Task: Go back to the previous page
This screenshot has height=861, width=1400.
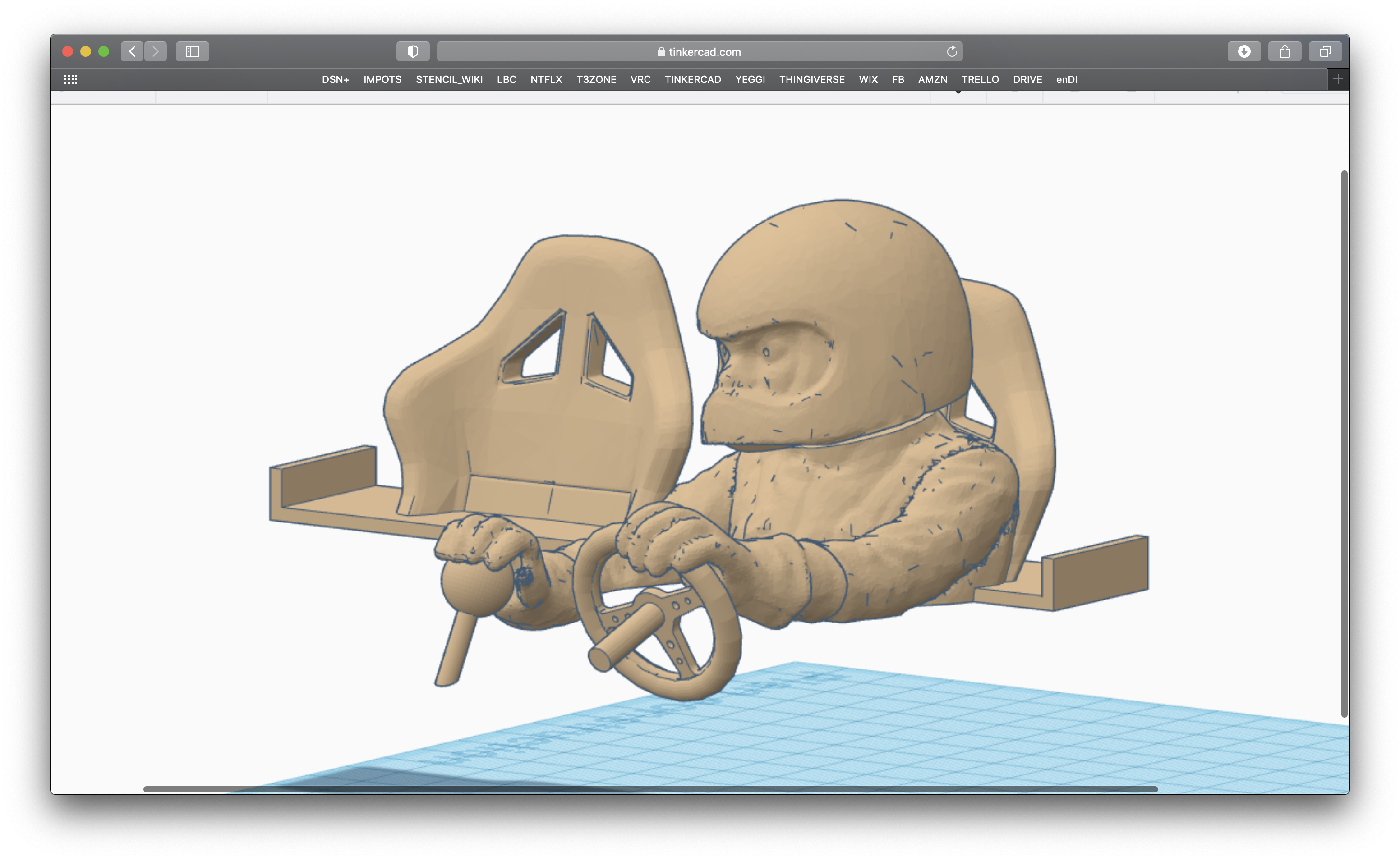Action: tap(132, 51)
